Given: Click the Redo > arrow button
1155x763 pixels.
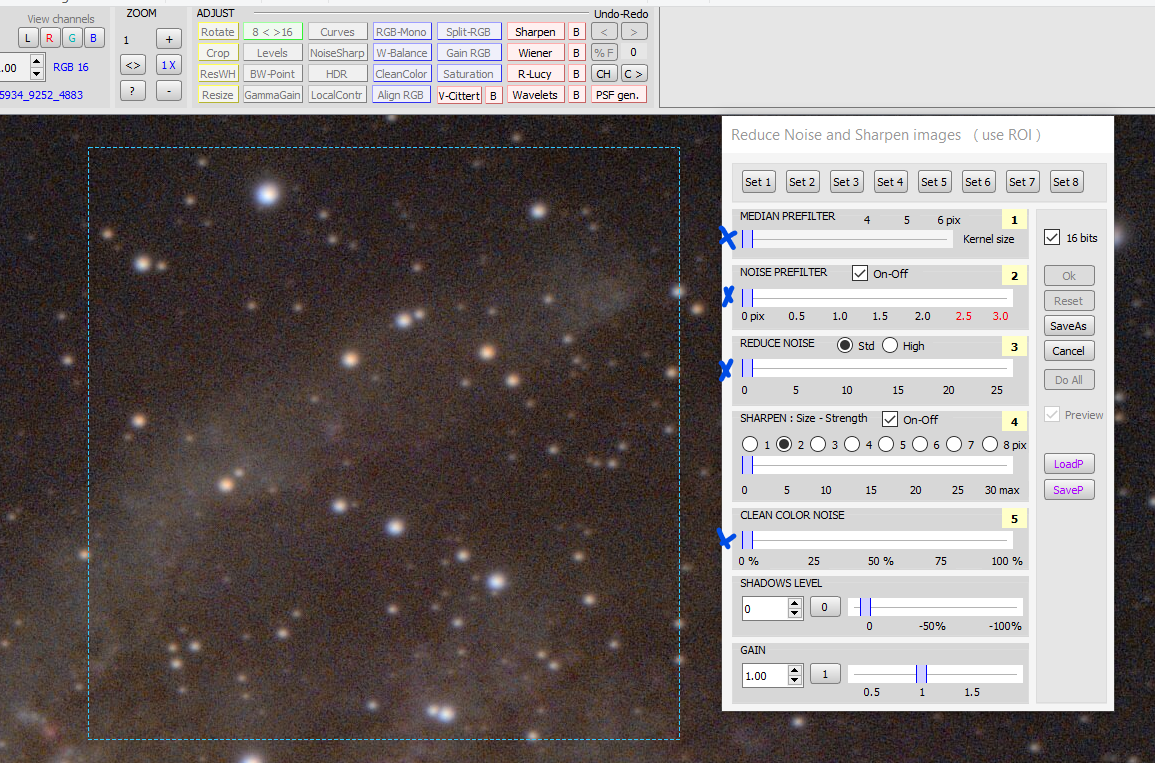Looking at the screenshot, I should coord(634,32).
